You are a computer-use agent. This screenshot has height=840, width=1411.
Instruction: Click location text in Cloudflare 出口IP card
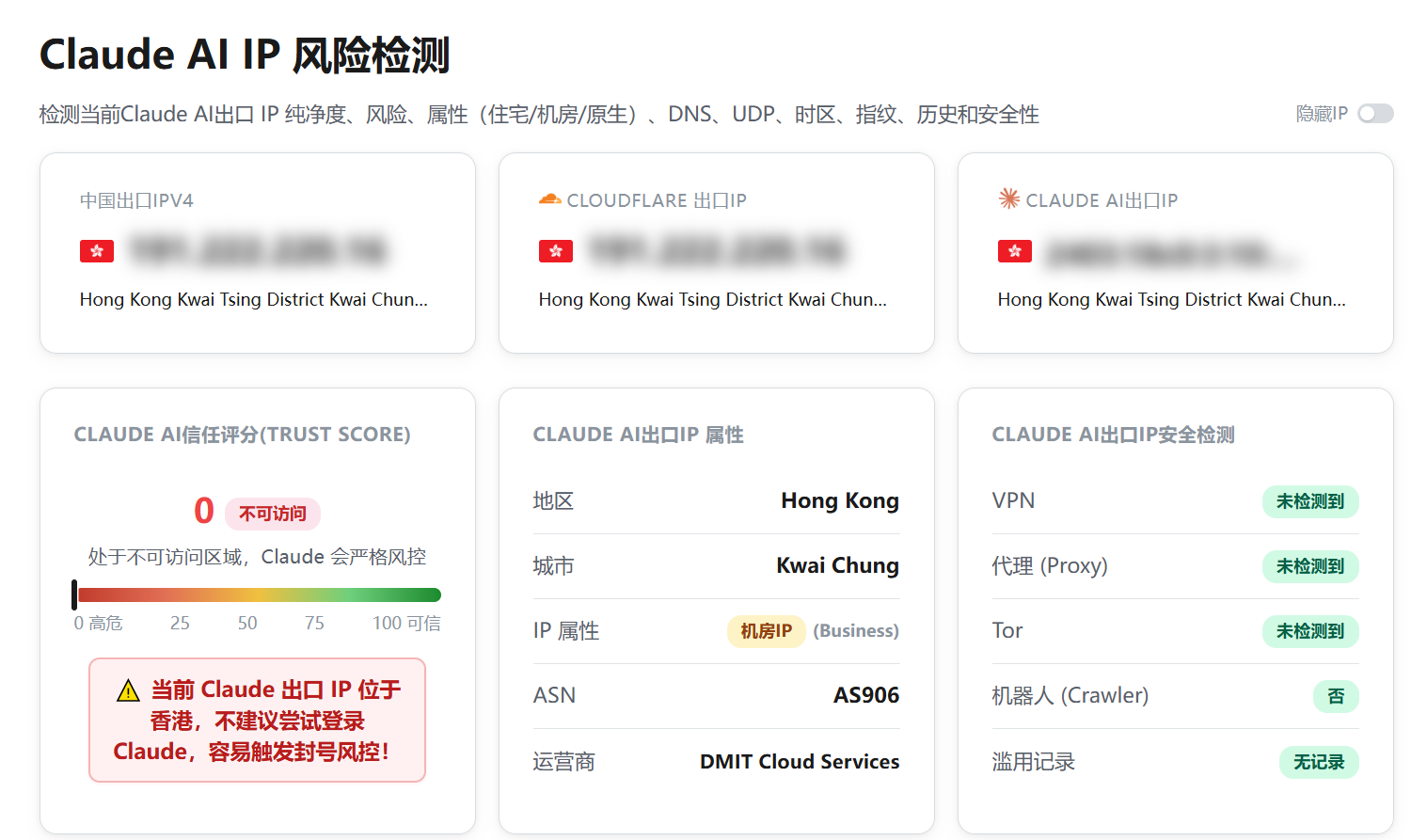tap(713, 299)
